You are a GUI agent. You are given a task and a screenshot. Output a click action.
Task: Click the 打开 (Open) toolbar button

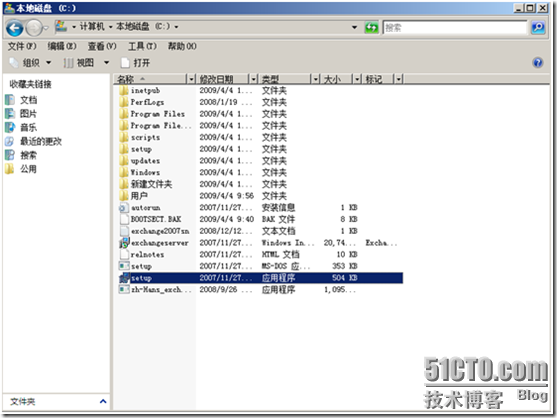[x=136, y=63]
